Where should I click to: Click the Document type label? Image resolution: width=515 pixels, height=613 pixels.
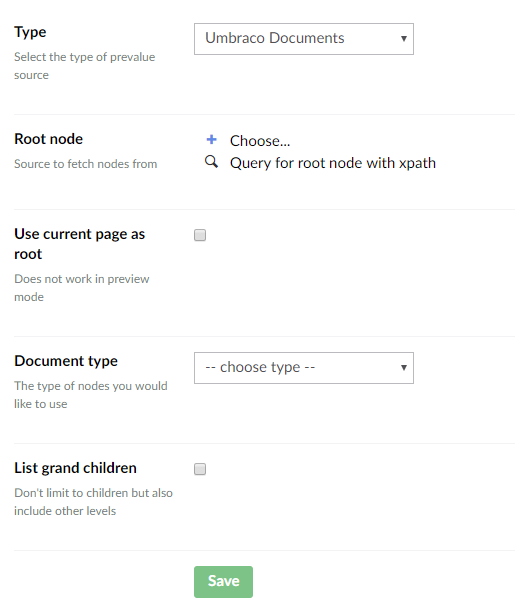click(x=66, y=361)
